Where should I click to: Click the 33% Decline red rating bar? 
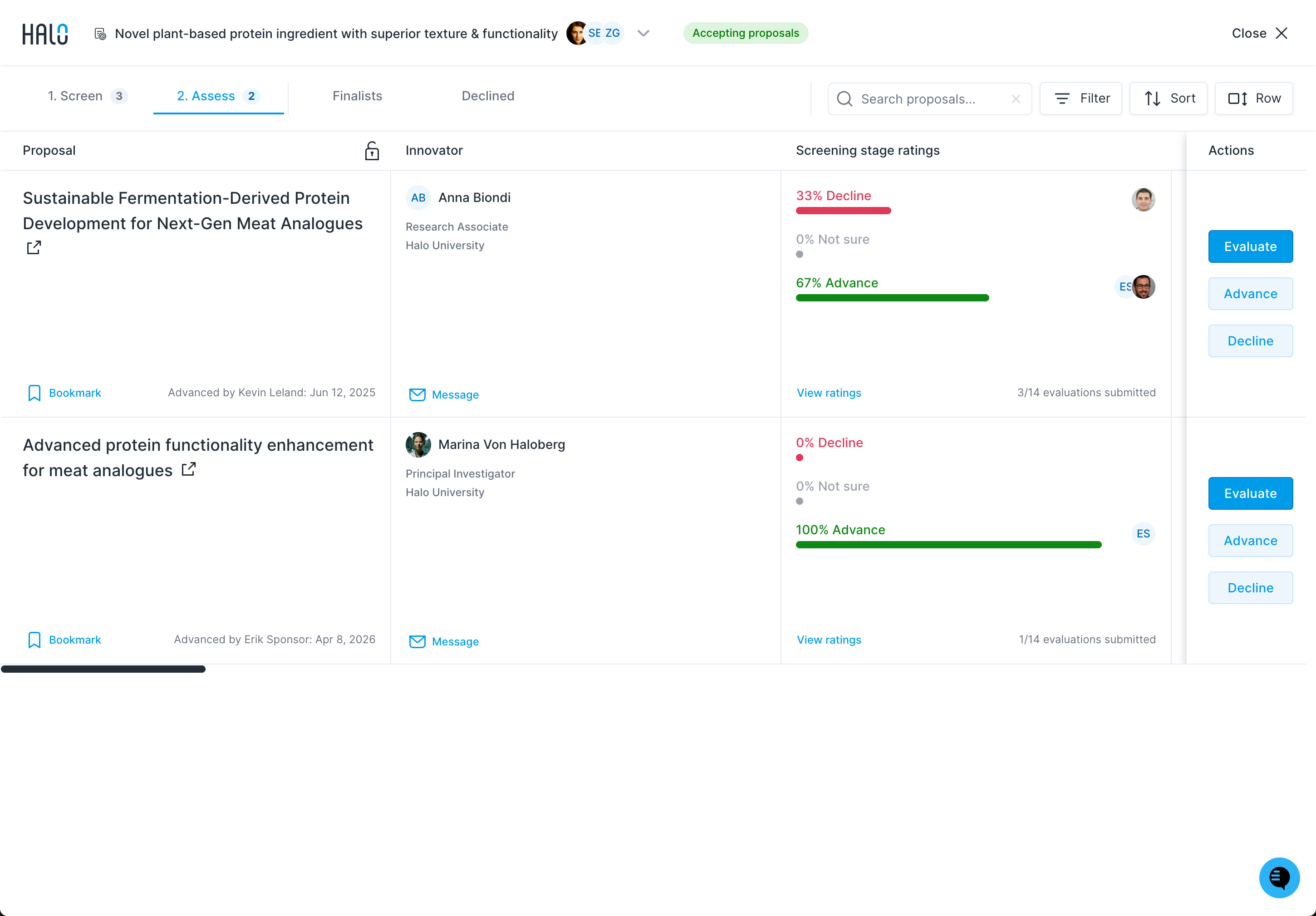pyautogui.click(x=843, y=211)
